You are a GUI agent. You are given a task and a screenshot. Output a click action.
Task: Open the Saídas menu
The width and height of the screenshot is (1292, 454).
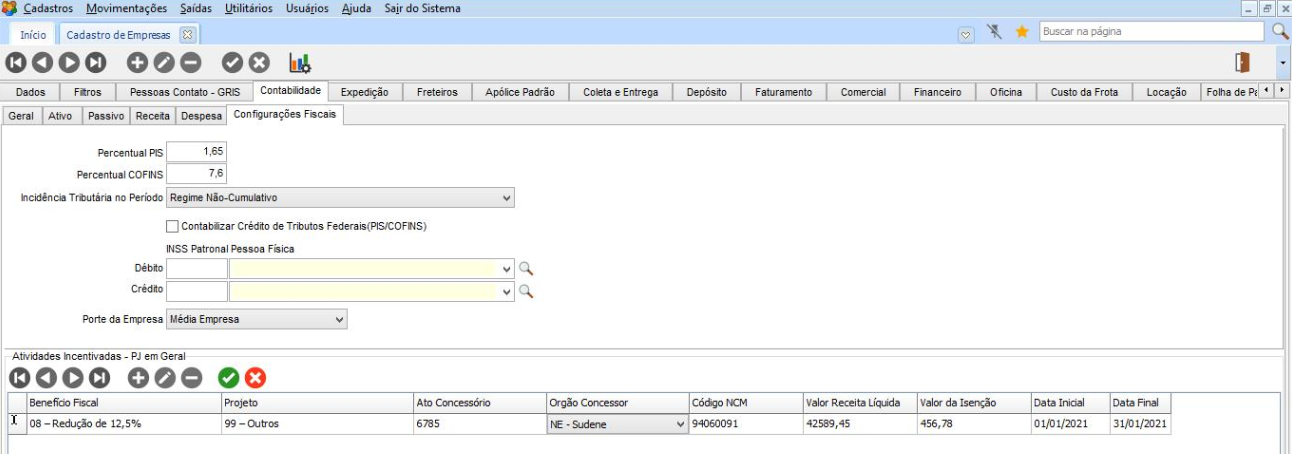click(x=197, y=8)
